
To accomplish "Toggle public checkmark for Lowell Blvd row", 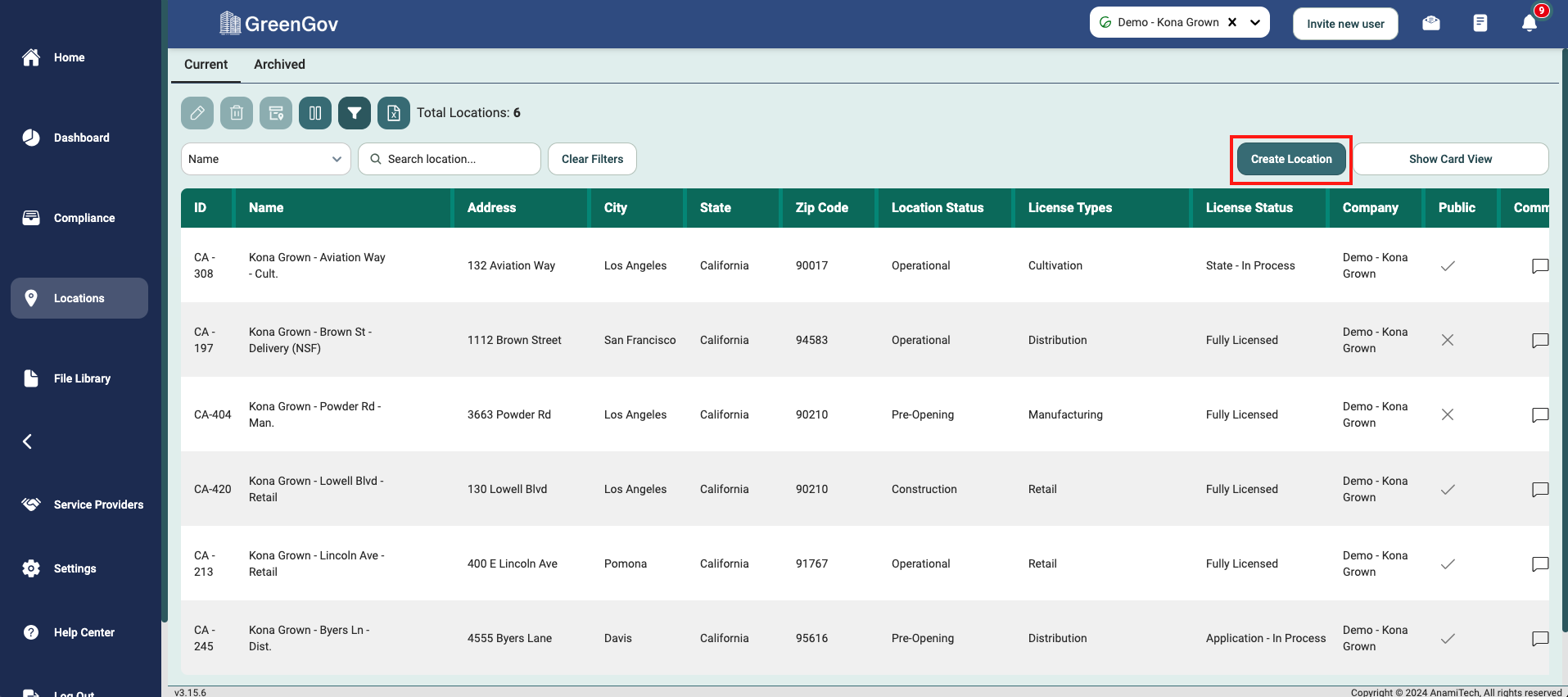I will [x=1448, y=490].
